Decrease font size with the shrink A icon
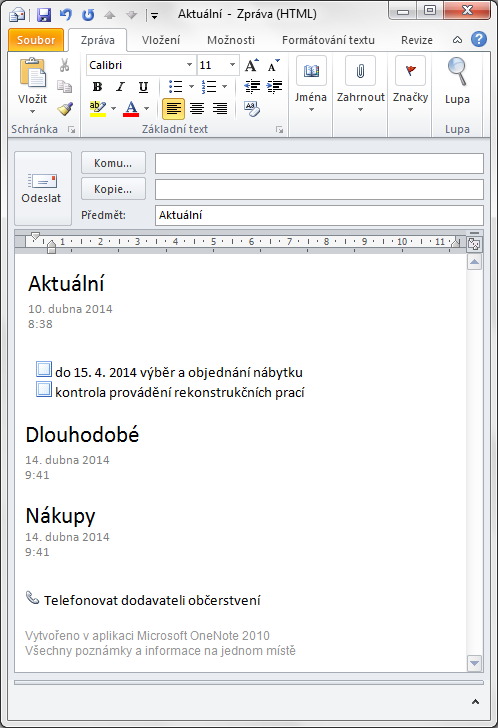The height and width of the screenshot is (728, 498). pos(274,65)
